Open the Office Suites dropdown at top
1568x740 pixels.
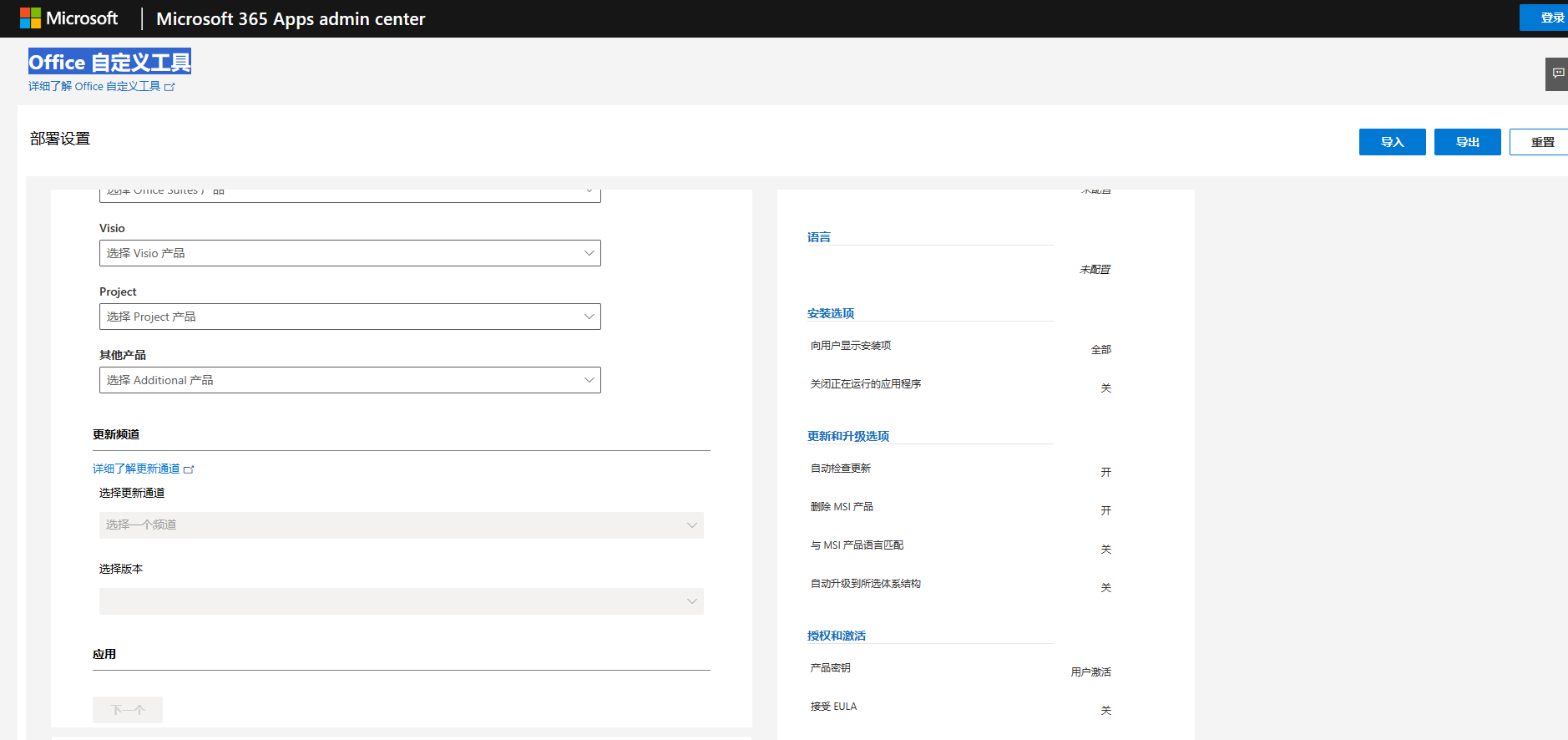pos(350,195)
